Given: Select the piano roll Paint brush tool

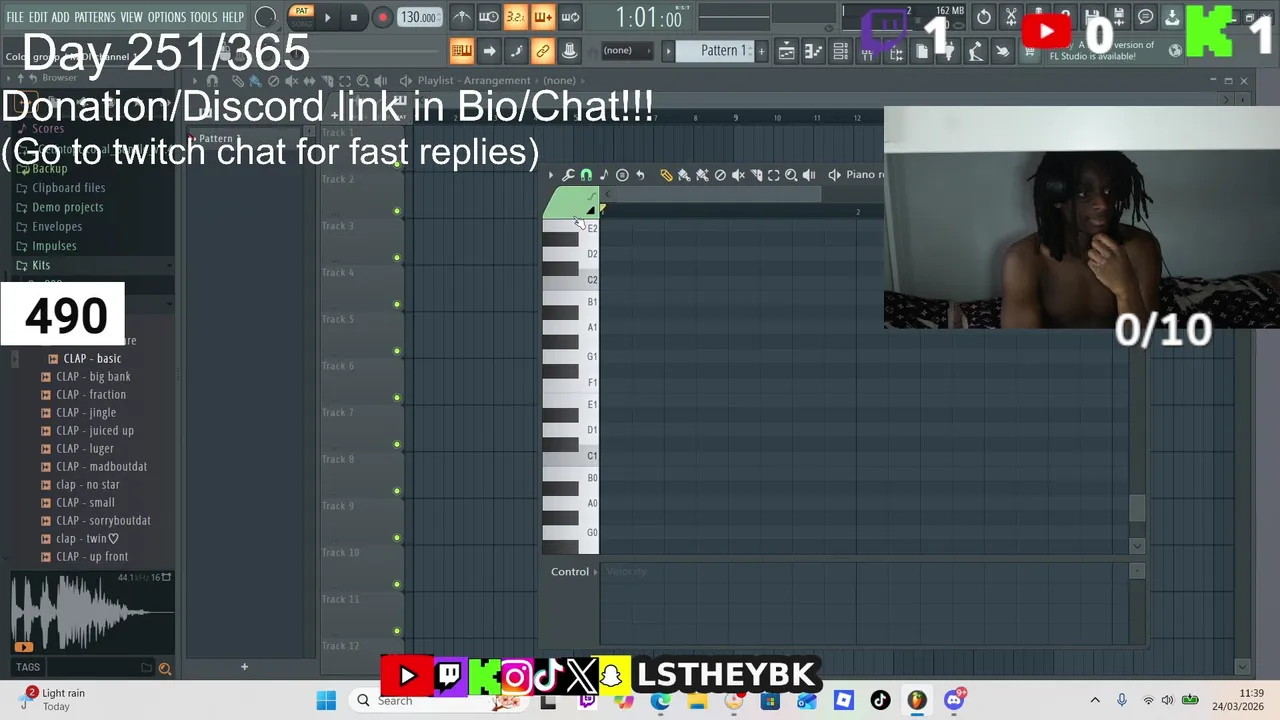Looking at the screenshot, I should [684, 175].
